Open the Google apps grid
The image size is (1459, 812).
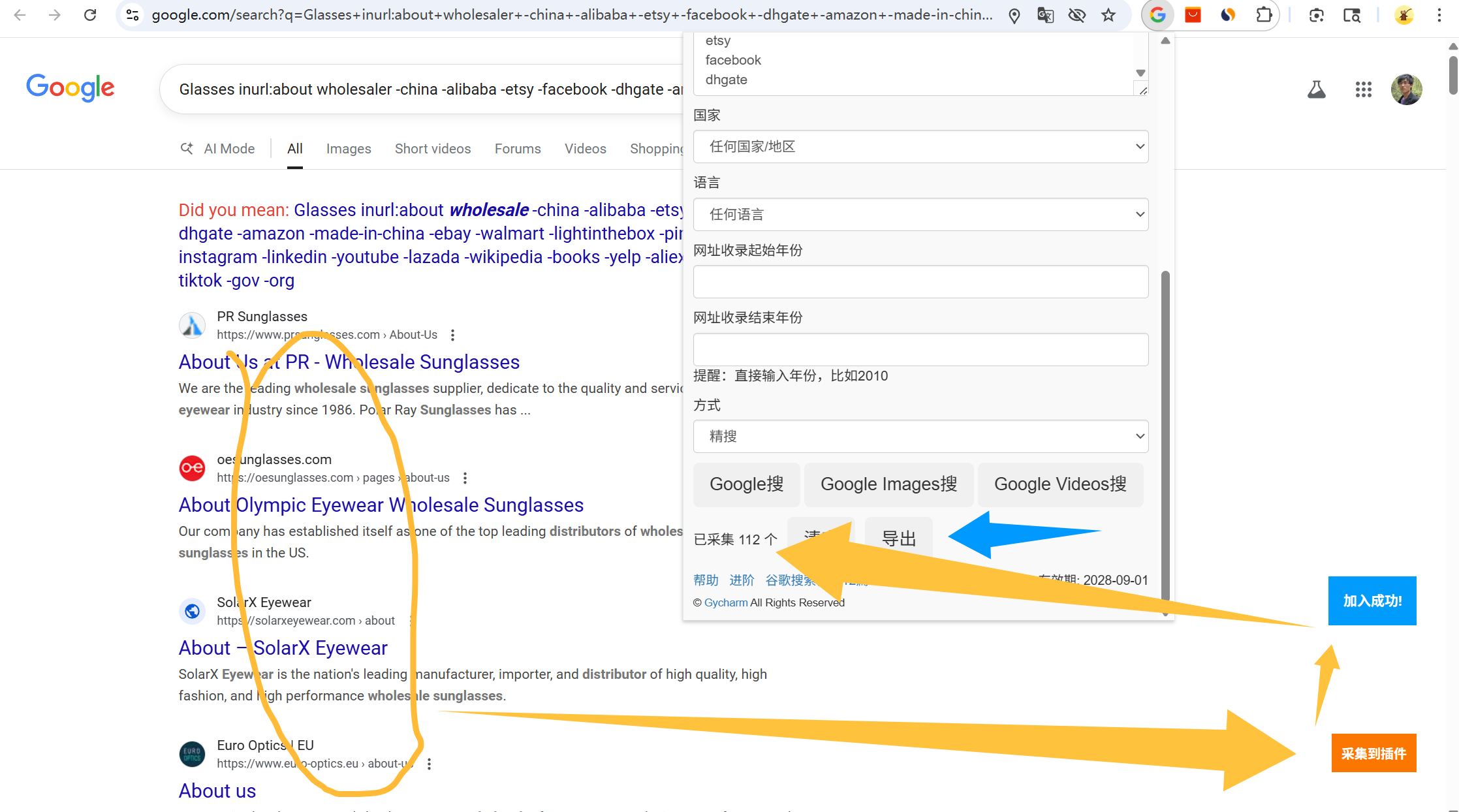tap(1364, 89)
